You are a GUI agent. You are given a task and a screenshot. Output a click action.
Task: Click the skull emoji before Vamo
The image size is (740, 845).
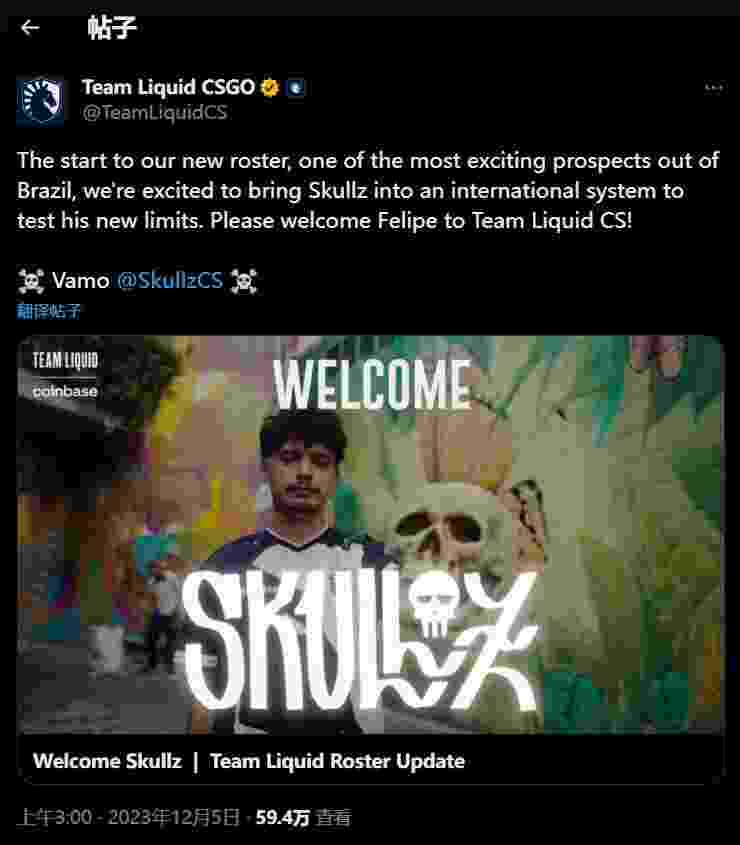pyautogui.click(x=31, y=281)
